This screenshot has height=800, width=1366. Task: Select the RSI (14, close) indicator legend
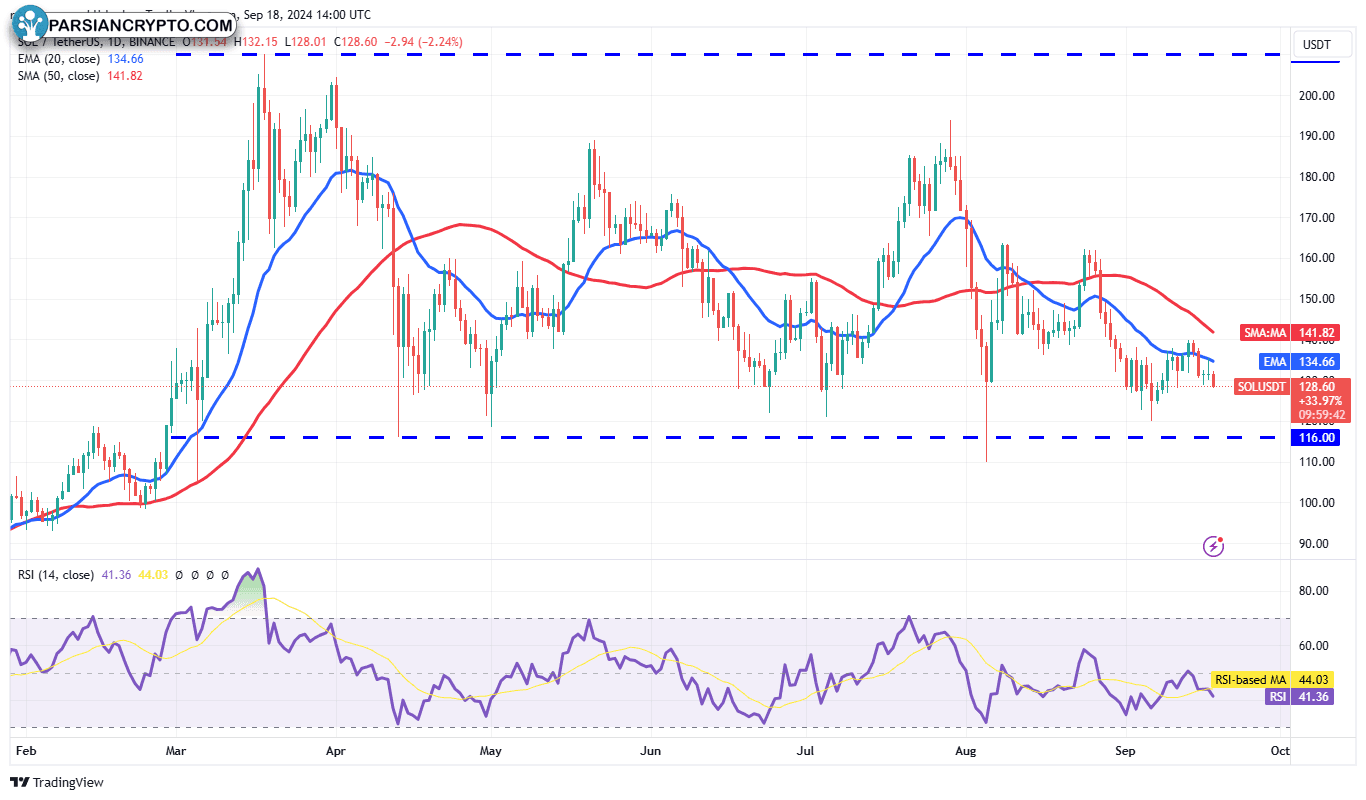pyautogui.click(x=56, y=575)
